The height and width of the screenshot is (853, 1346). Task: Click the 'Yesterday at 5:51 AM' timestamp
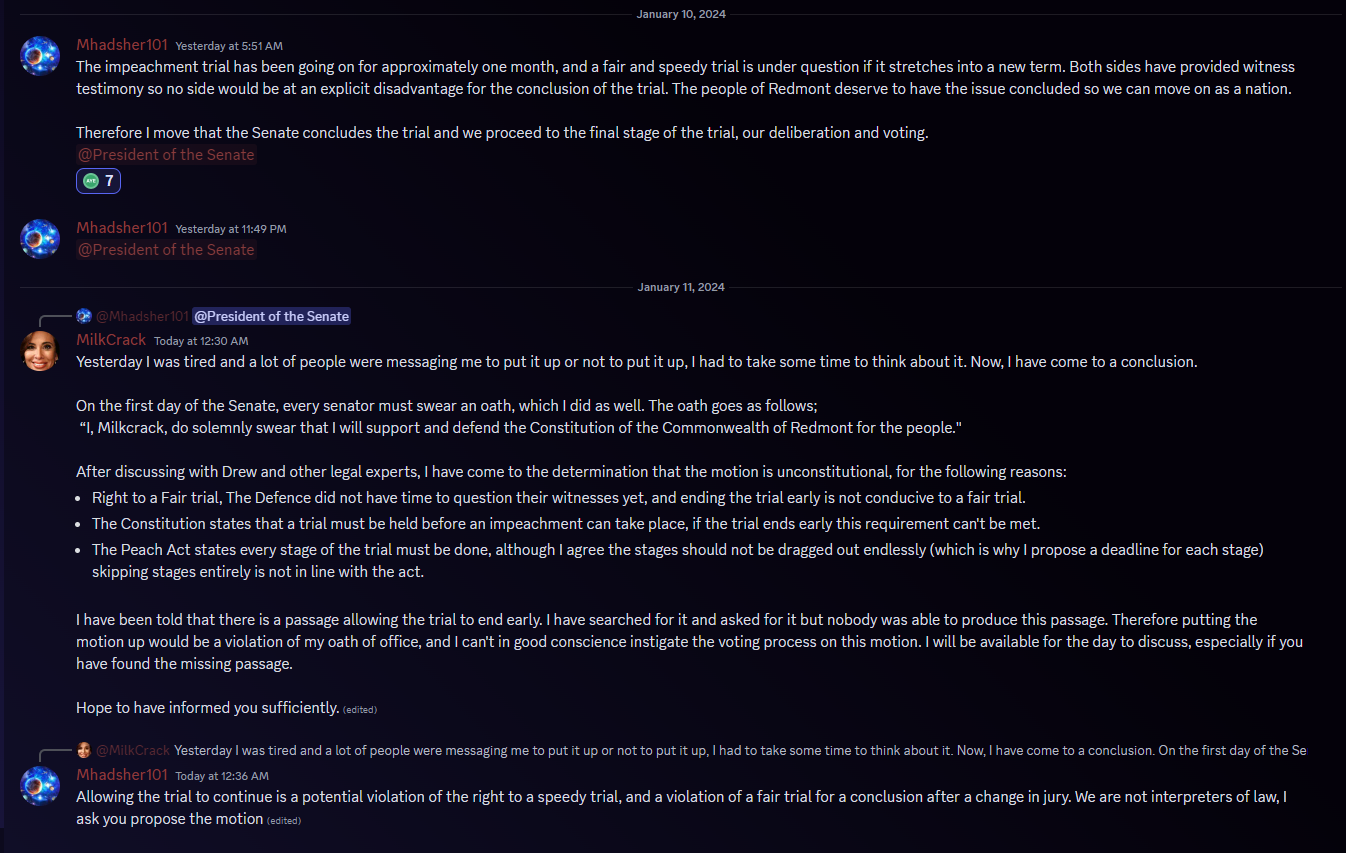tap(229, 46)
